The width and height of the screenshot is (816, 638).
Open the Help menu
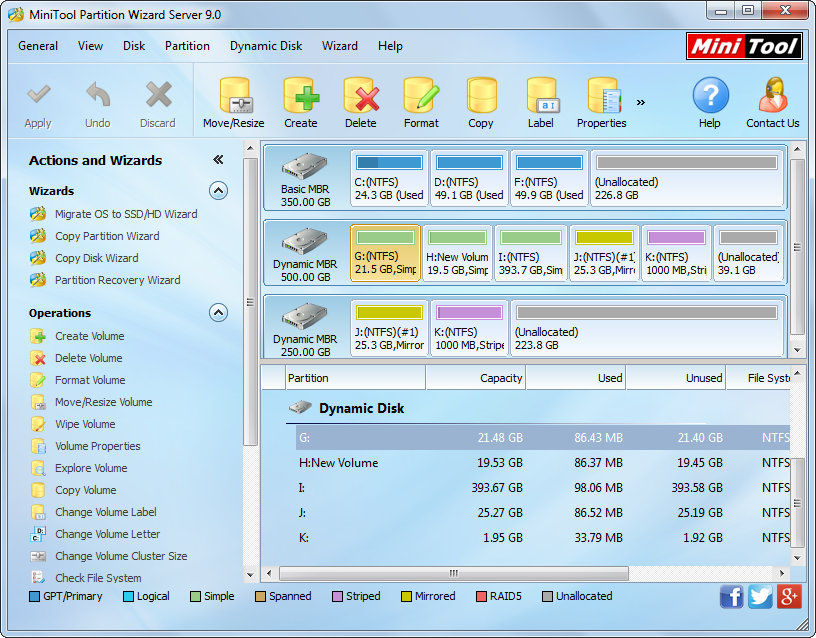[390, 46]
